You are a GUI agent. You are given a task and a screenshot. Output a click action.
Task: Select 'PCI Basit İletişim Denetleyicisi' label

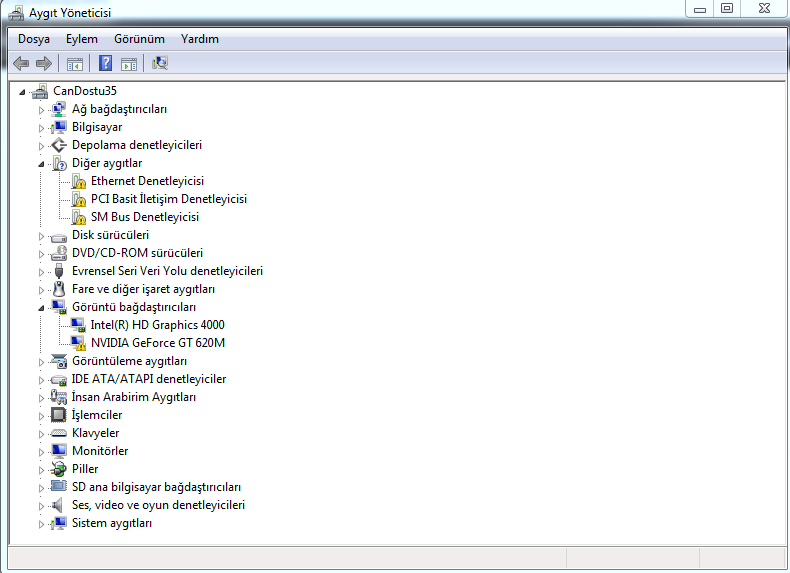[x=169, y=199]
